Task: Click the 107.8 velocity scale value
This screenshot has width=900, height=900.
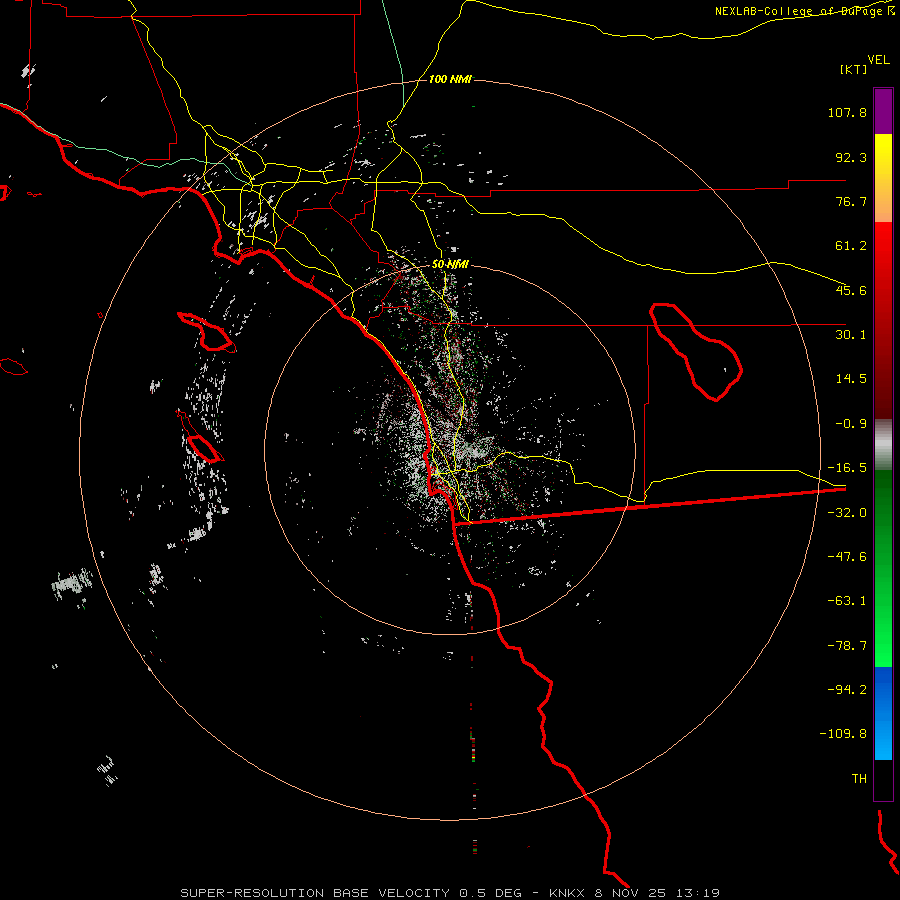Action: tap(847, 112)
